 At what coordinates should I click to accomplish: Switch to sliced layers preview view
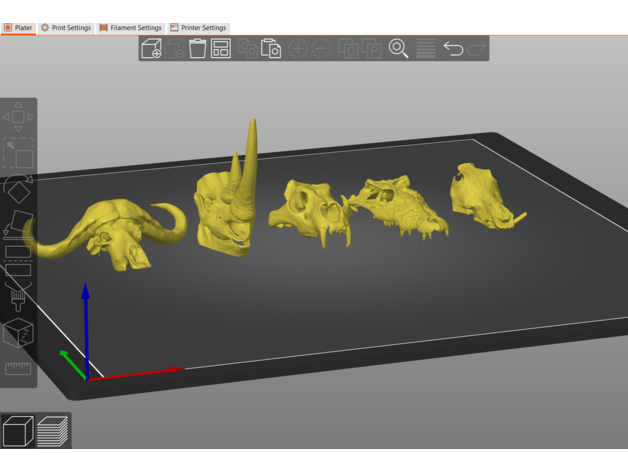[x=52, y=431]
